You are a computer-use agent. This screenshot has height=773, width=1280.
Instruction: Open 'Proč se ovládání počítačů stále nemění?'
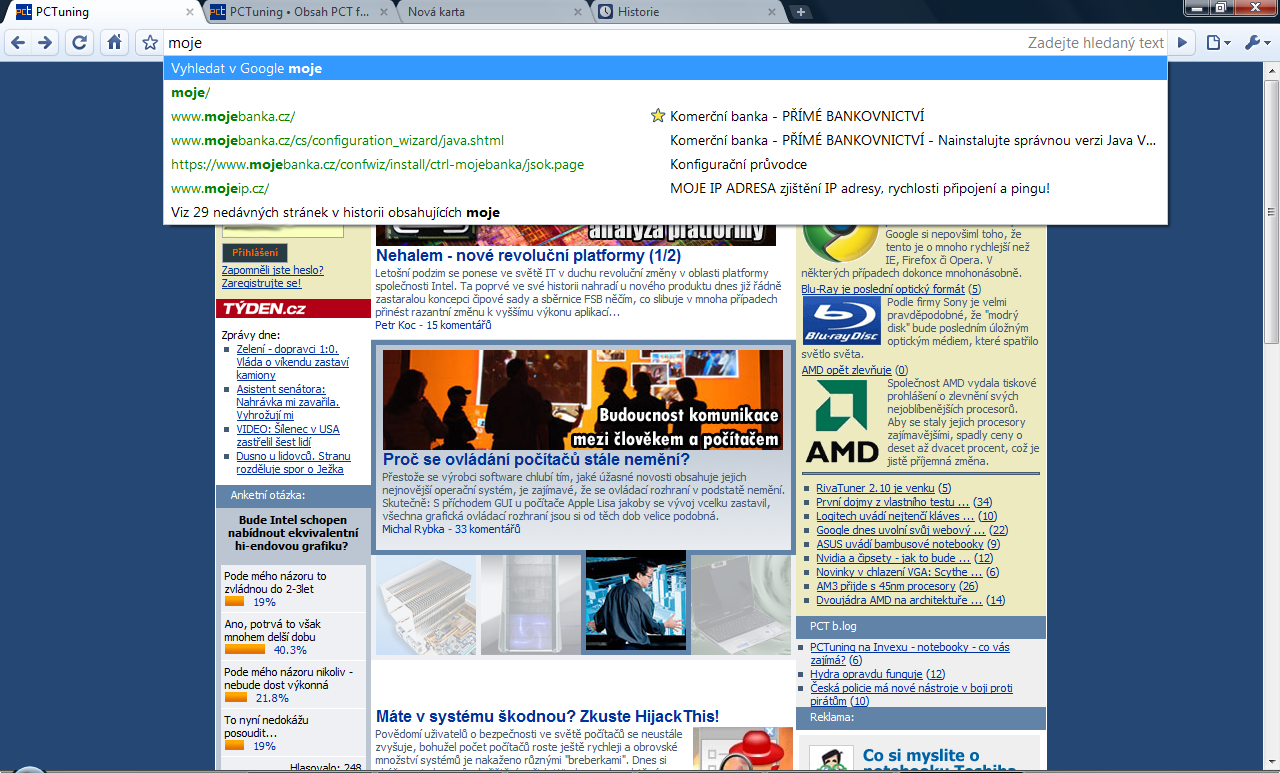(536, 460)
